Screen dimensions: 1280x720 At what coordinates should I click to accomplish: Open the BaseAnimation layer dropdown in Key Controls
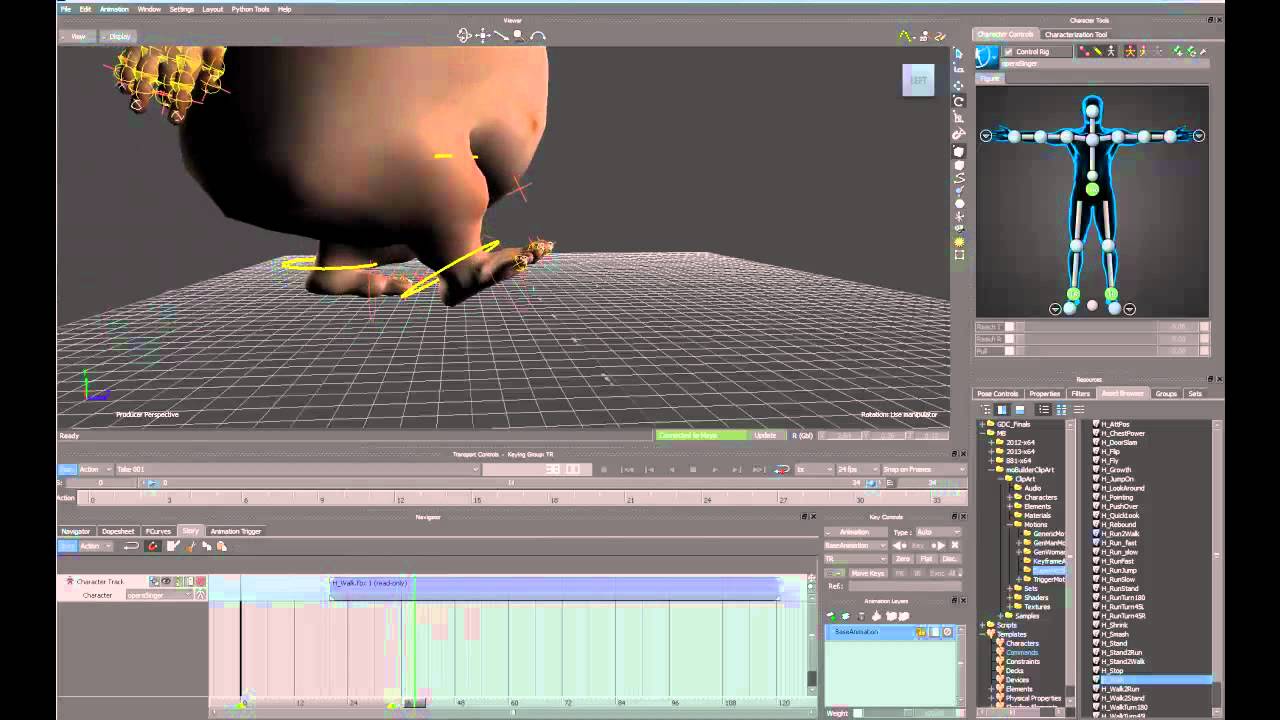(x=856, y=546)
